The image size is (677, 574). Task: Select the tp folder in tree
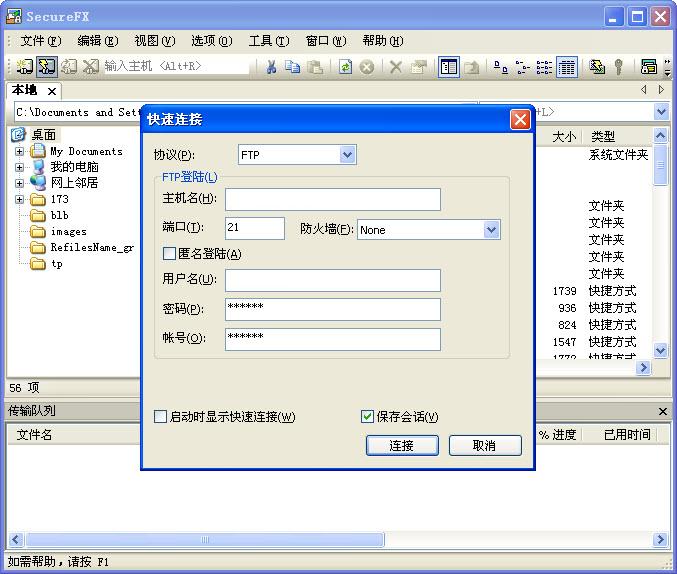coord(57,263)
